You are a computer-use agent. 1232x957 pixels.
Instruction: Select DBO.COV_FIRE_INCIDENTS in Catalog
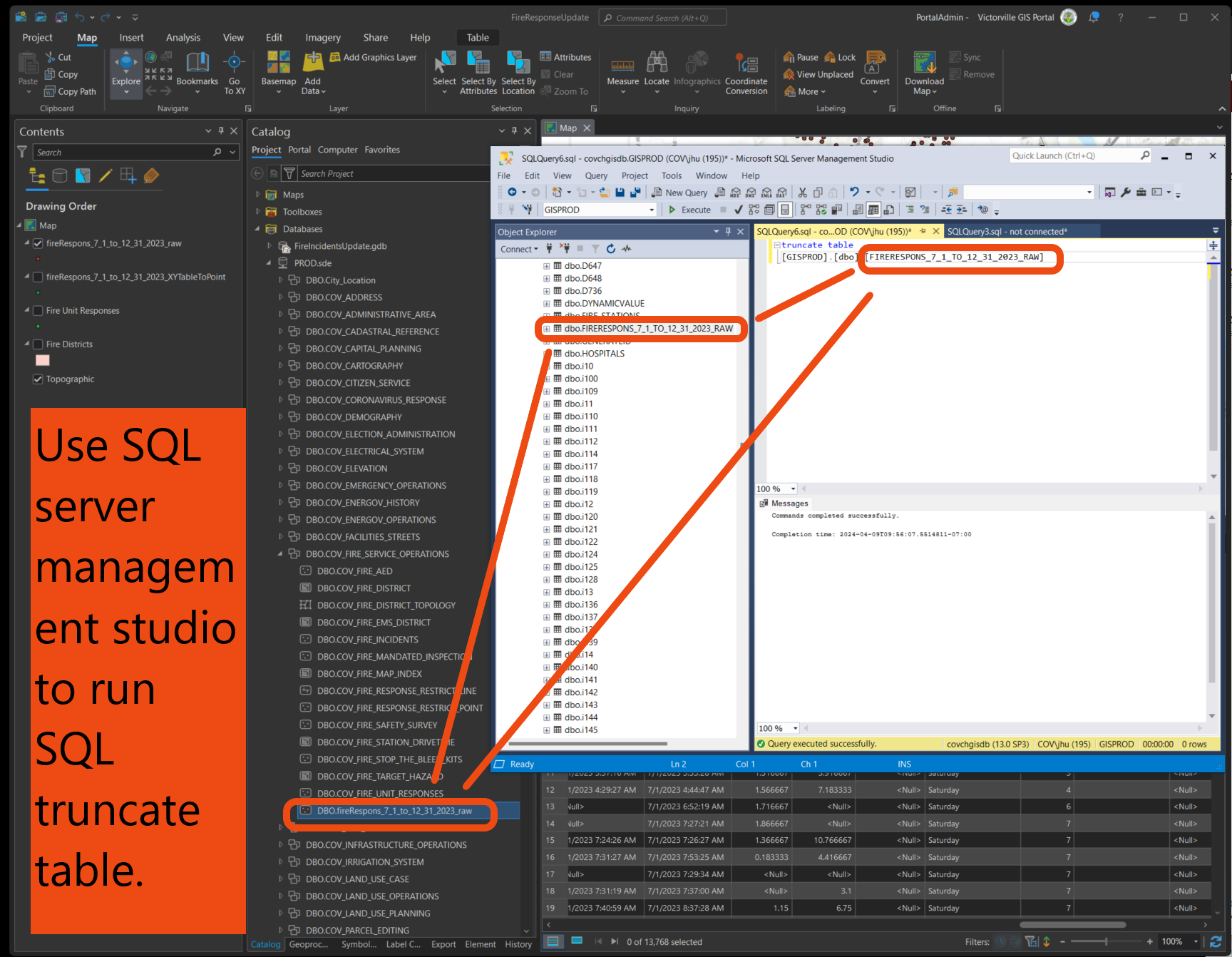click(368, 640)
